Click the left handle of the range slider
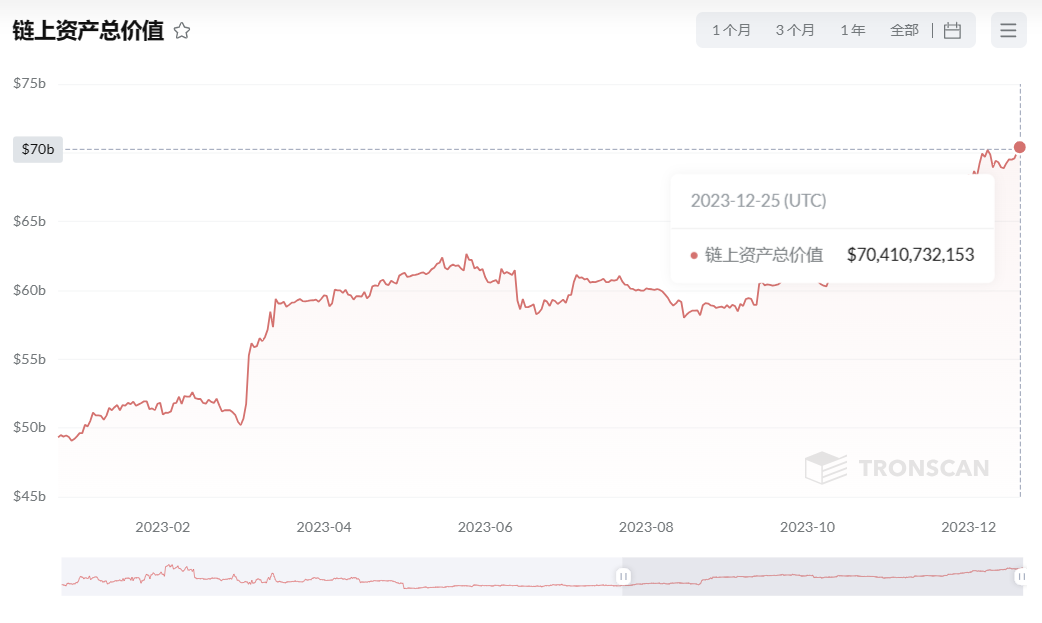Viewport: 1042px width, 623px height. [x=623, y=576]
